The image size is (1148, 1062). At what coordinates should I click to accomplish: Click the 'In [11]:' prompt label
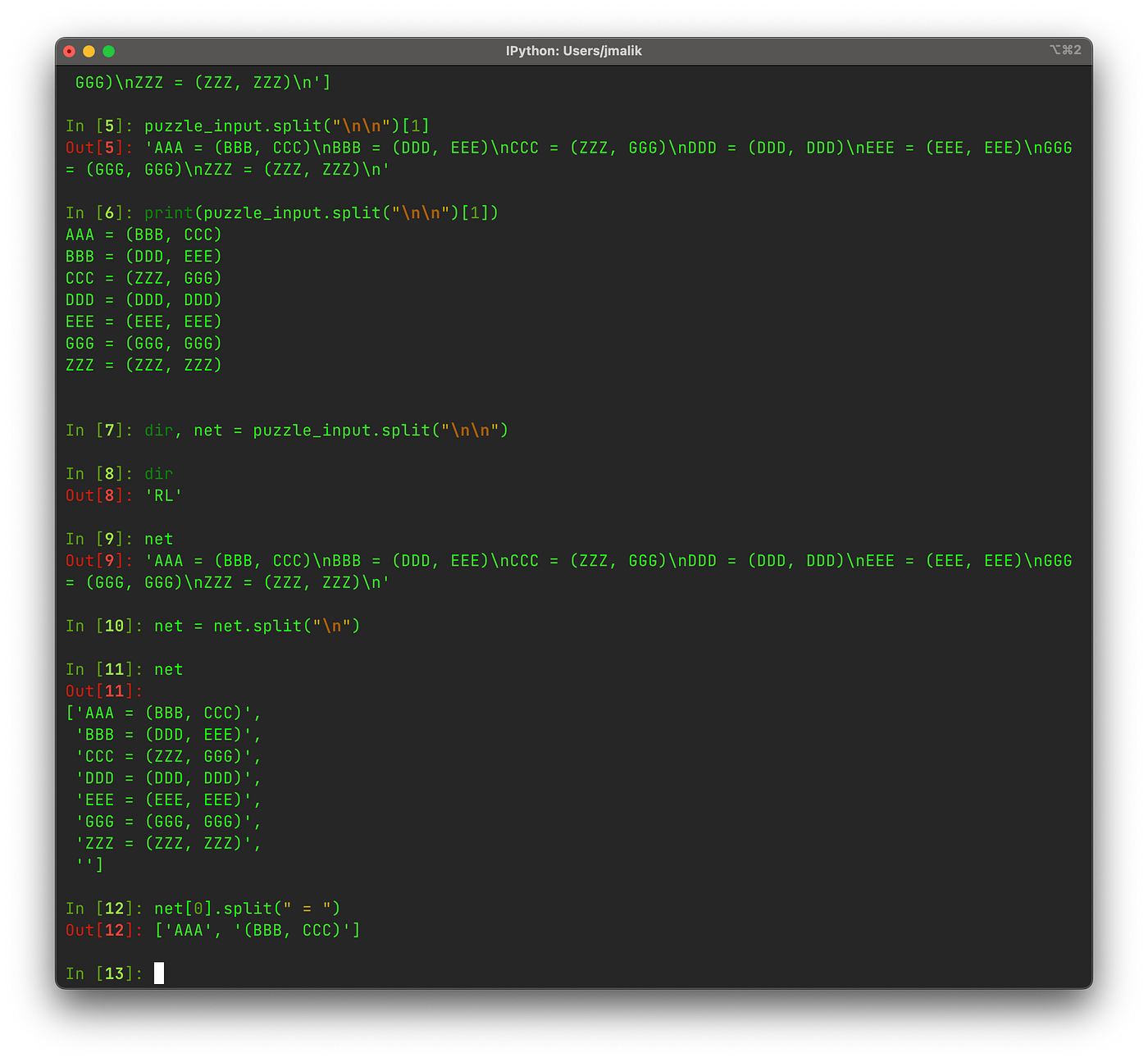[x=105, y=669]
